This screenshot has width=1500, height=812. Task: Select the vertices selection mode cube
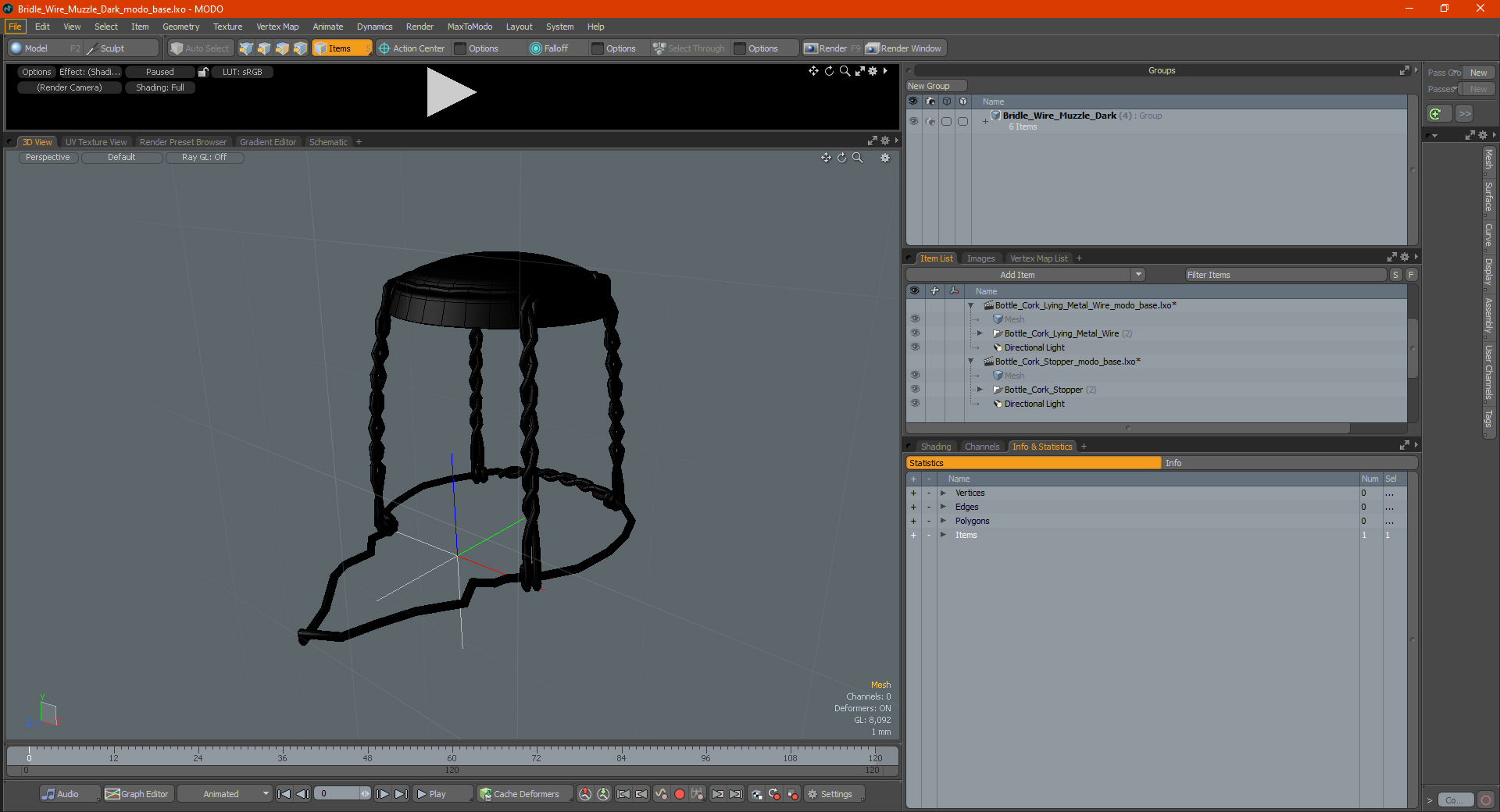coord(246,48)
